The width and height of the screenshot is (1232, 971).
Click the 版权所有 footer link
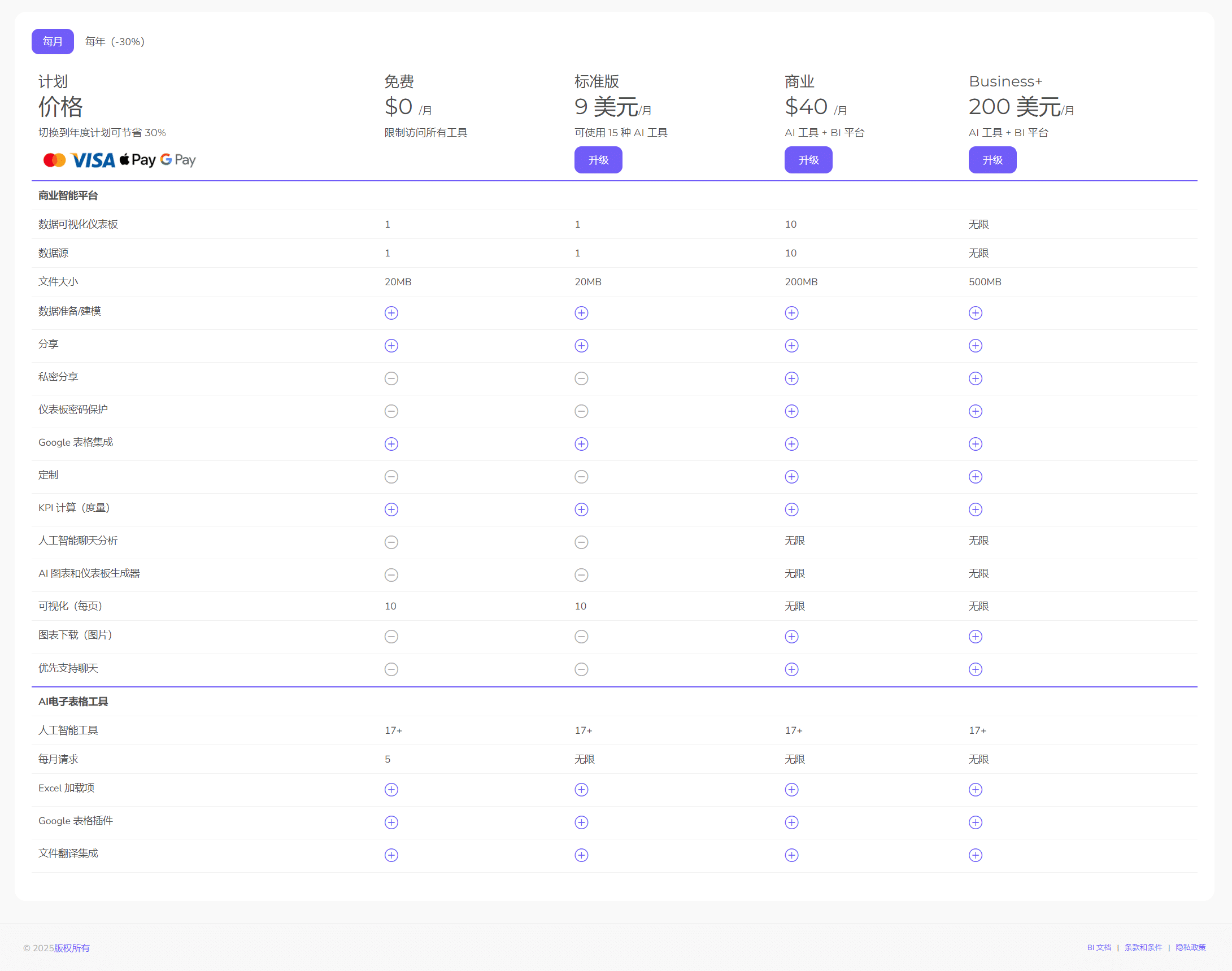(72, 948)
